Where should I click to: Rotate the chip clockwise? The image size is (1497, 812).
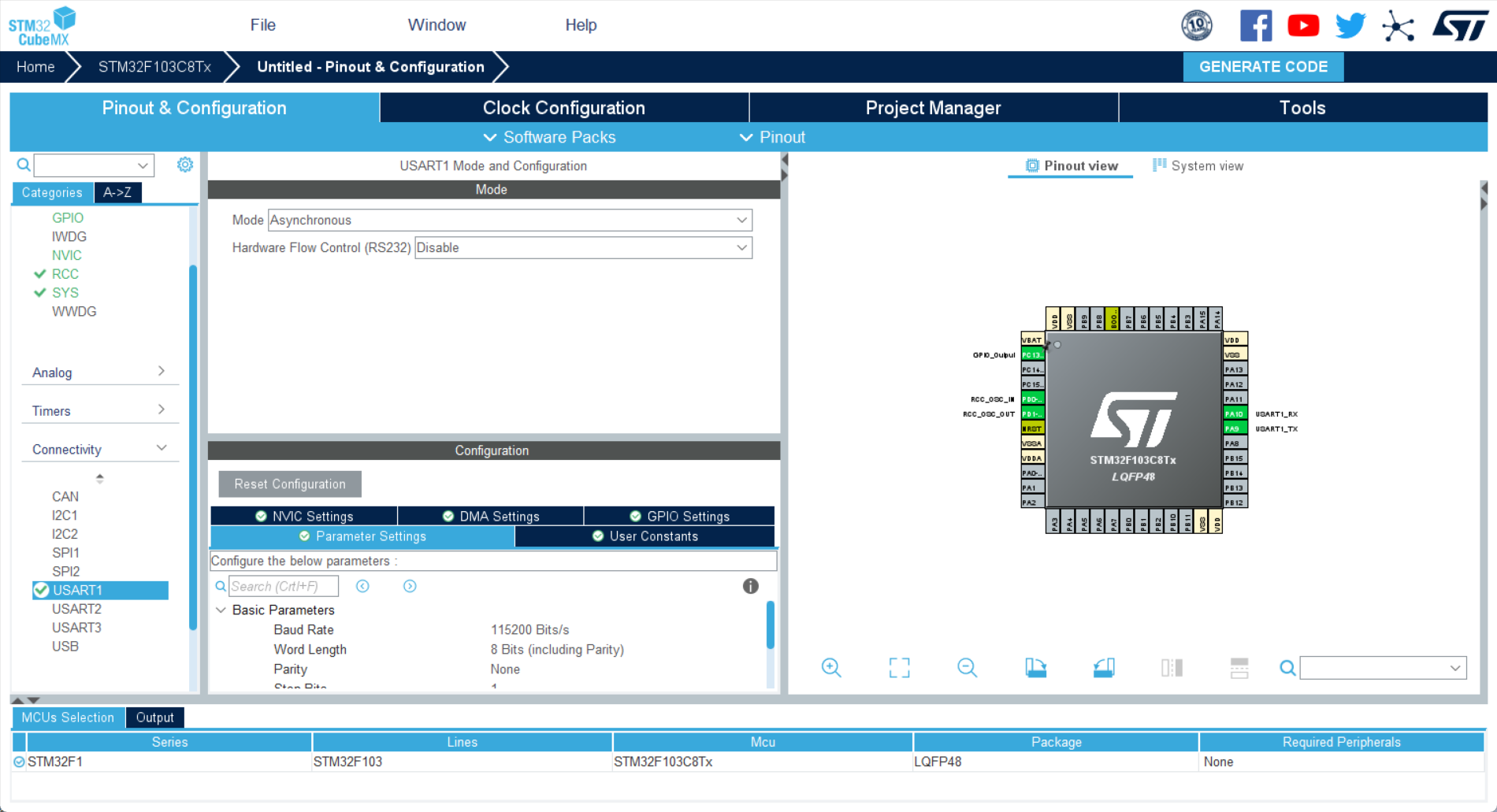coord(1035,668)
